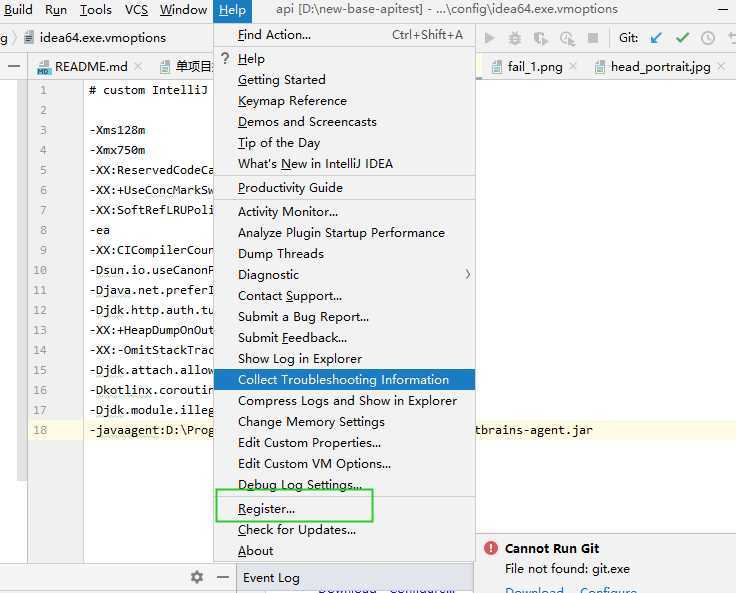
Task: Click the Profiler run icon in toolbar
Action: click(x=567, y=39)
